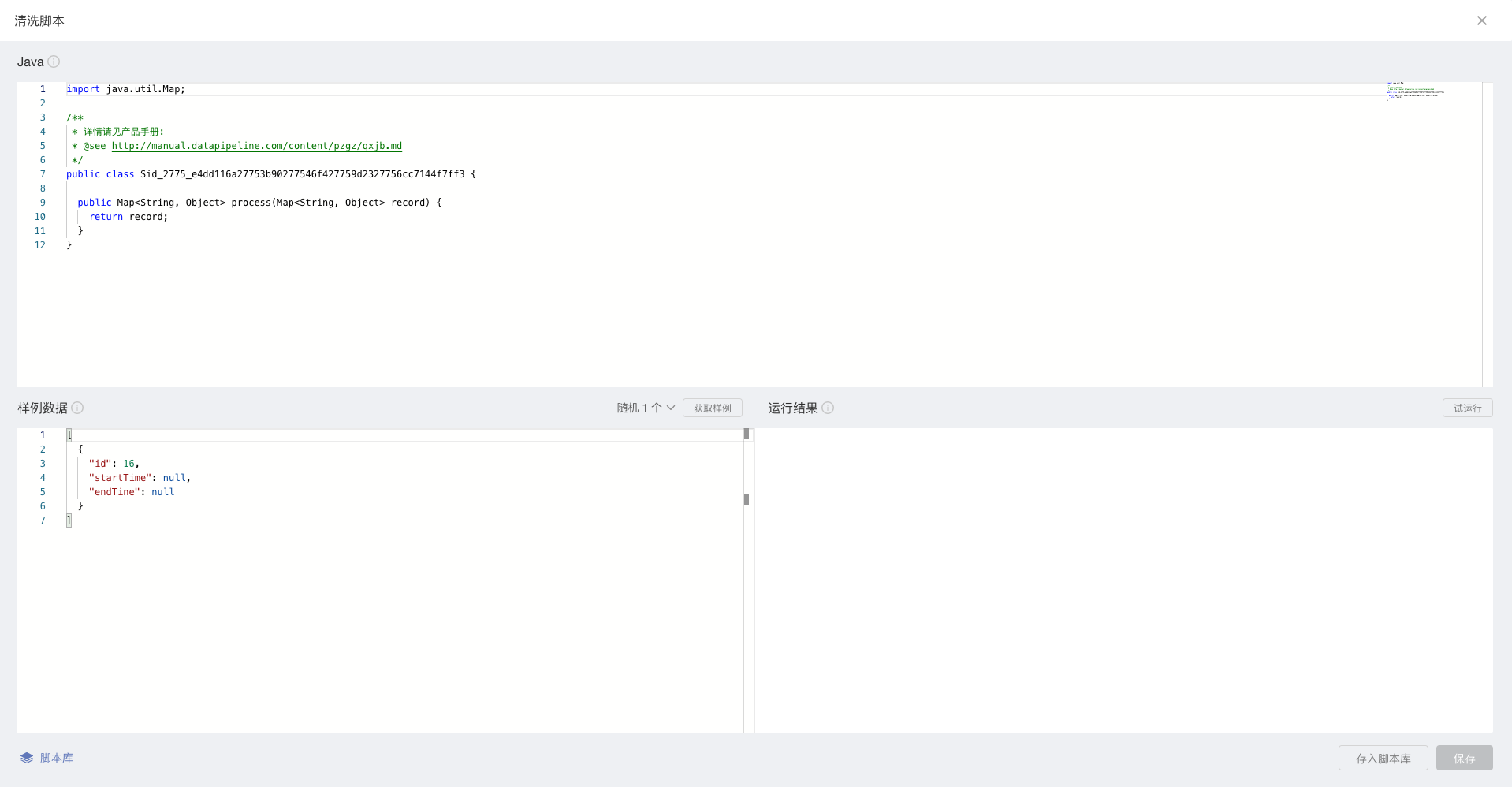
Task: Click the info icon beside Java
Action: [54, 62]
